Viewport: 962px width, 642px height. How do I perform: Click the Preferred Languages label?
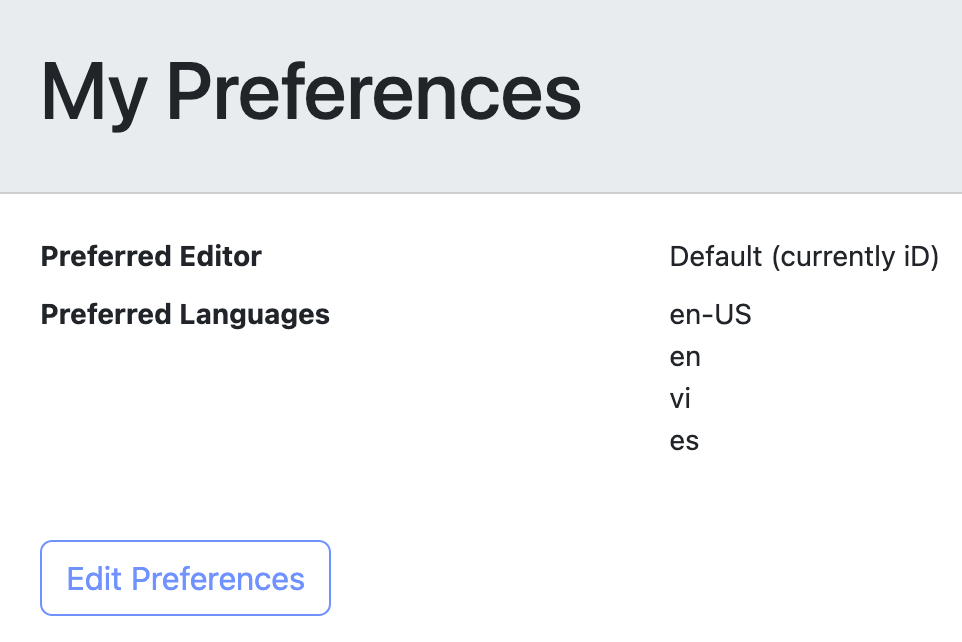[x=185, y=315]
